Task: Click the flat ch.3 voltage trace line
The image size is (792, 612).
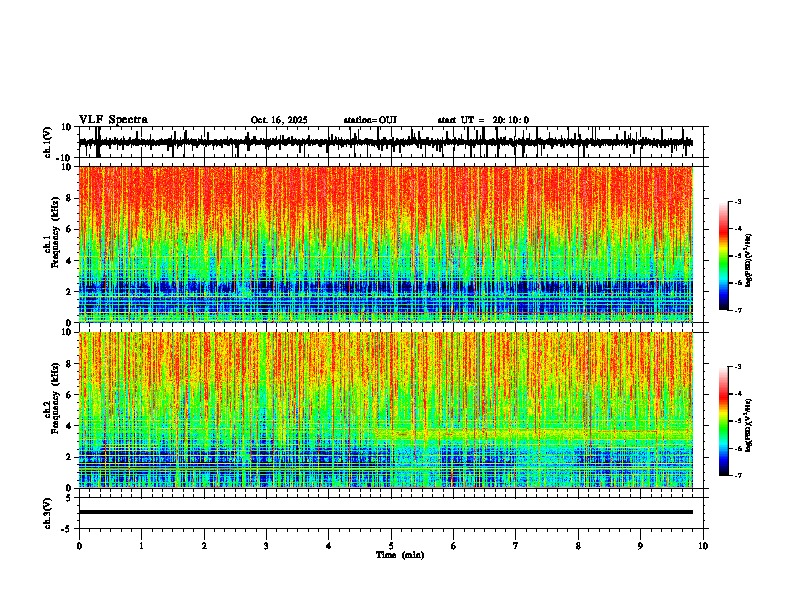Action: 386,512
